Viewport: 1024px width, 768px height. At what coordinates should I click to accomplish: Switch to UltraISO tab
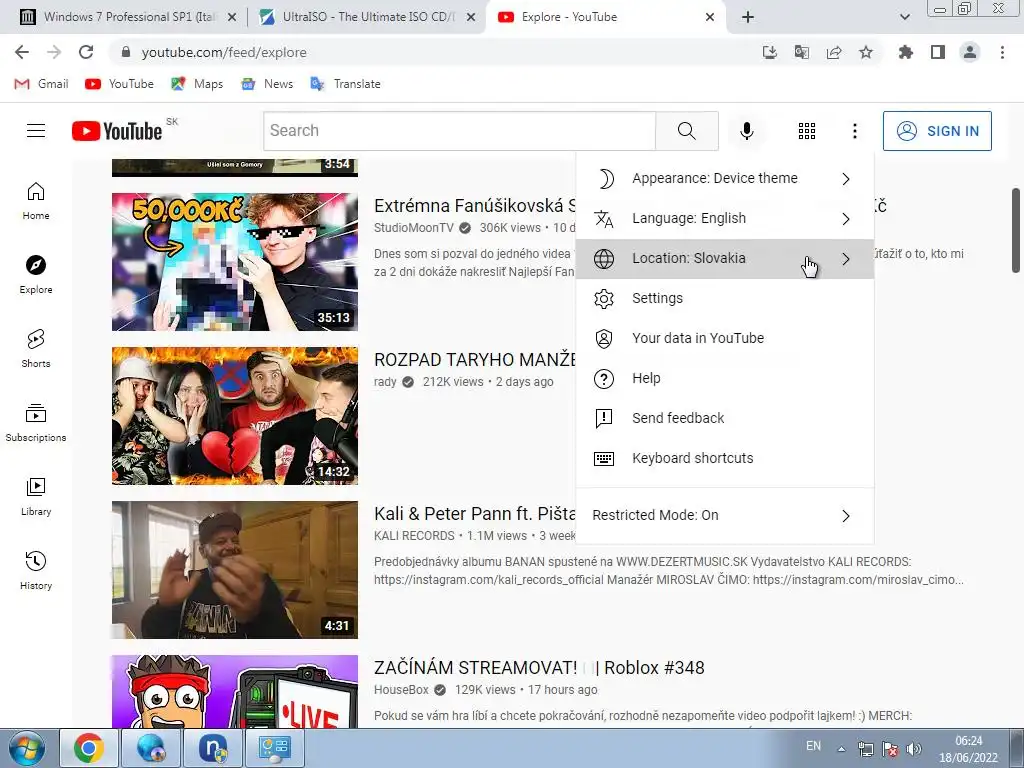[366, 17]
